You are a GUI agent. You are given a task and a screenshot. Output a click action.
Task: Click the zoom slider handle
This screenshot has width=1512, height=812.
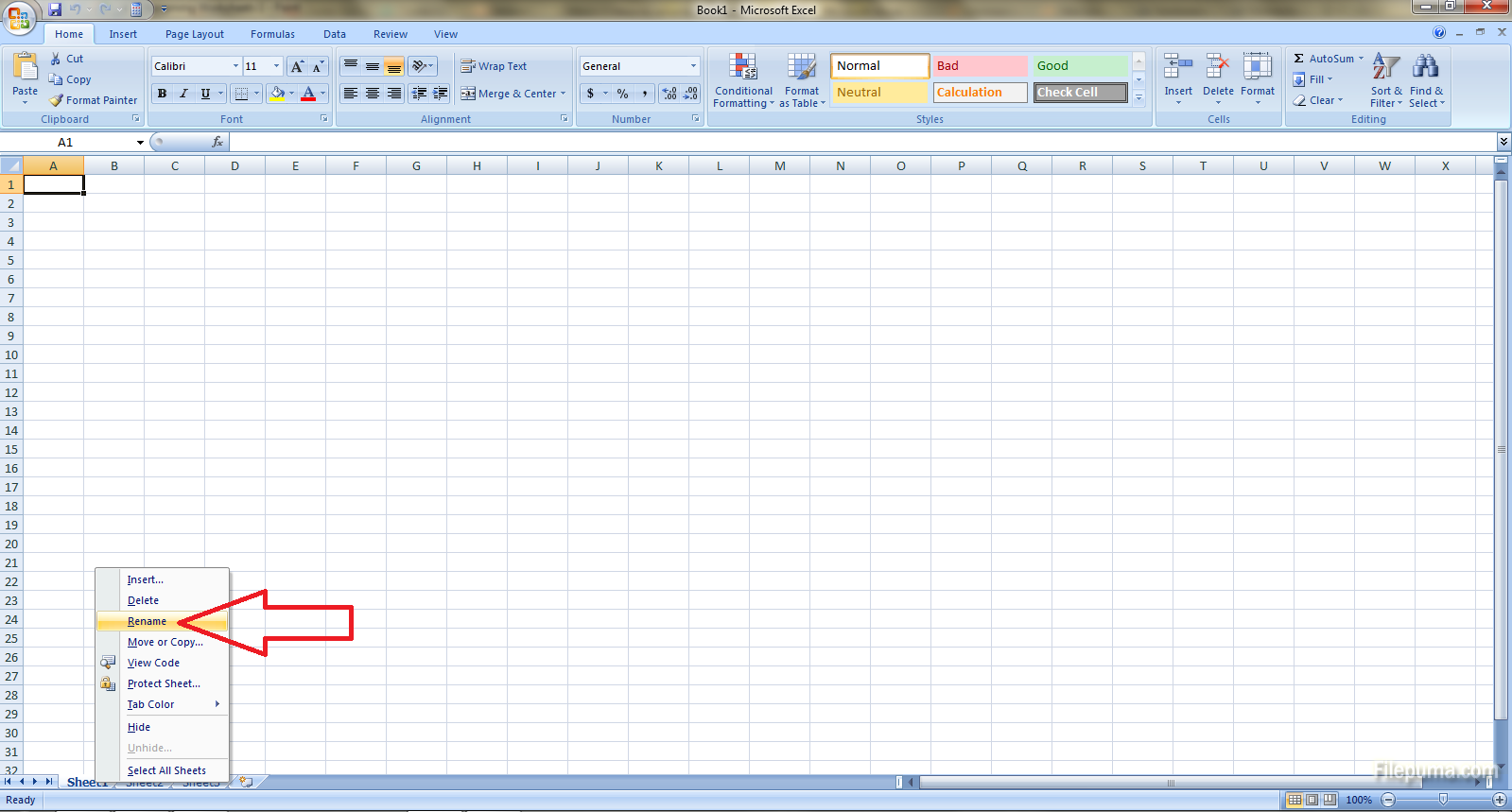[x=1443, y=800]
